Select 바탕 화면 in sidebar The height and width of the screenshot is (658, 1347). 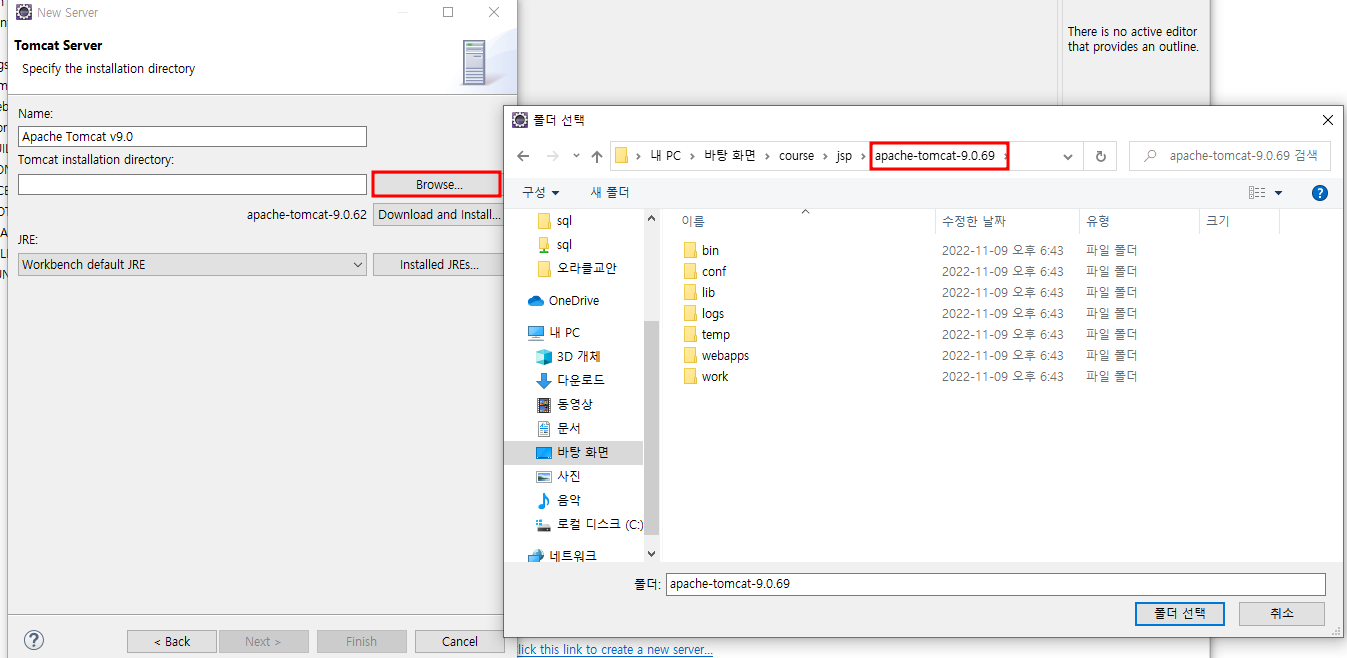click(x=573, y=452)
